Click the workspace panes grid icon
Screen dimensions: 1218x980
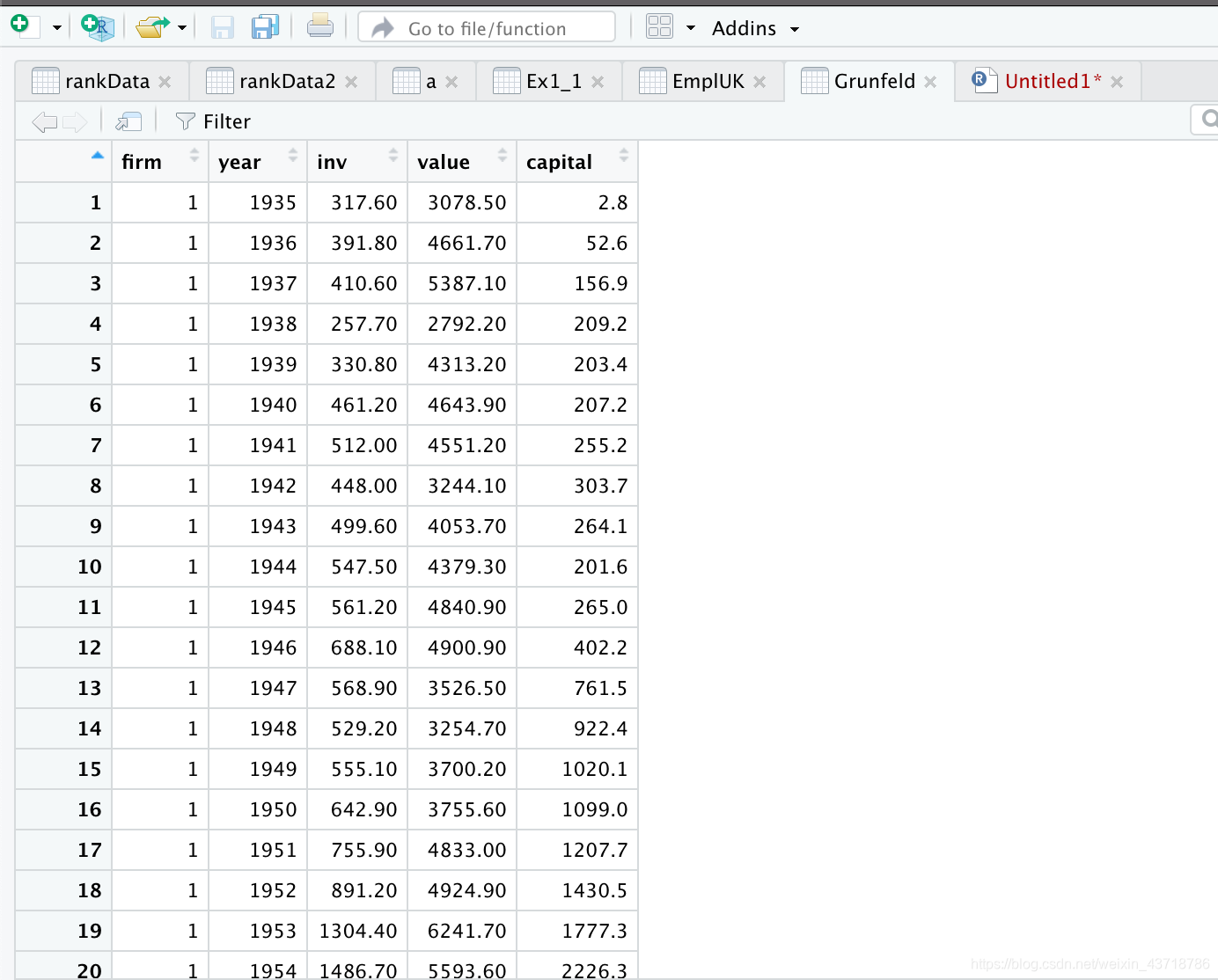tap(659, 27)
